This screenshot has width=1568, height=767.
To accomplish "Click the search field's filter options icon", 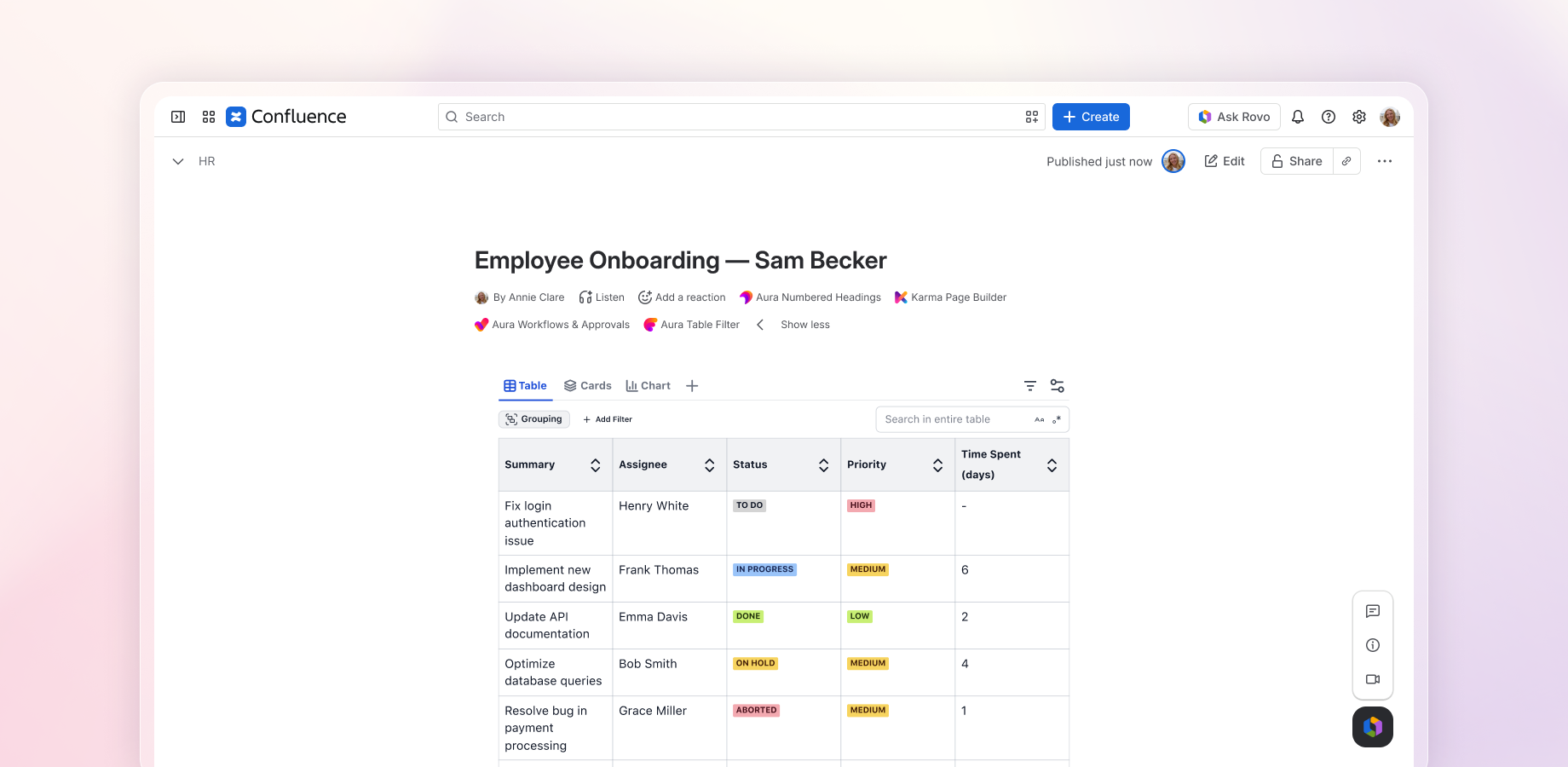I will (x=1032, y=117).
